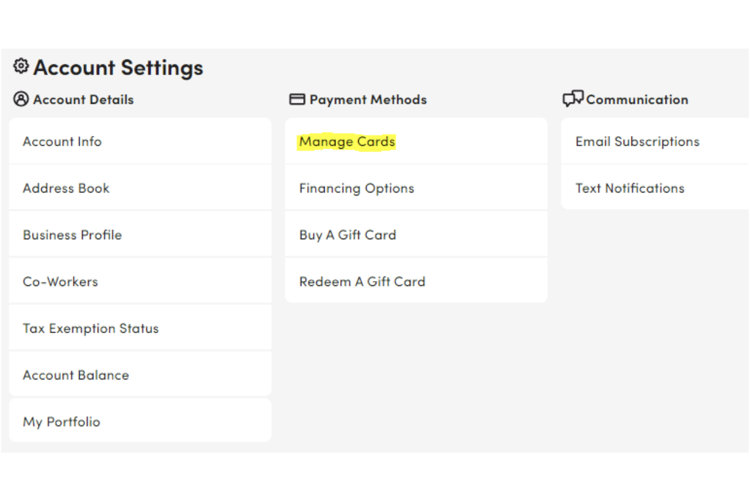750x500 pixels.
Task: Open the Co-Workers page
Action: tap(61, 282)
